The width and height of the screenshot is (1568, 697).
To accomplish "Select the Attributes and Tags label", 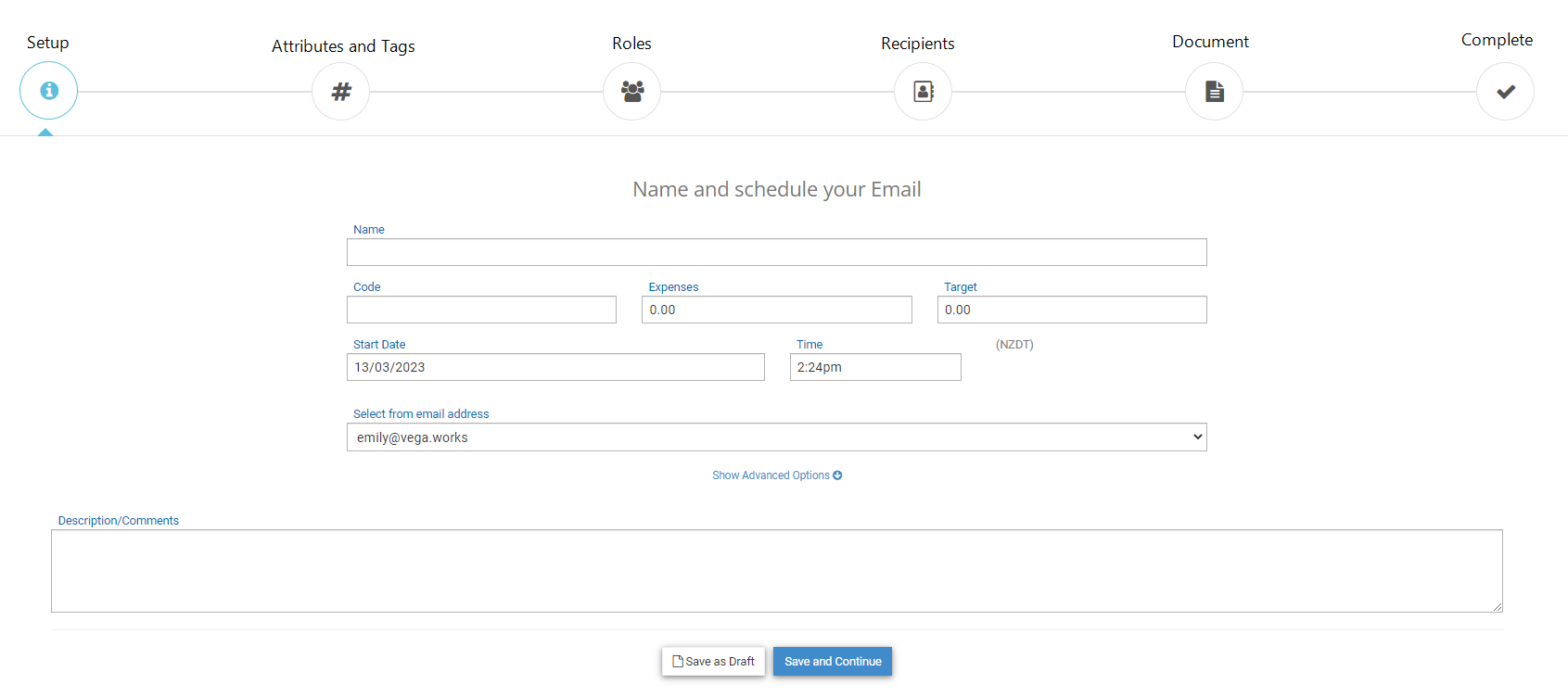I will tap(343, 46).
